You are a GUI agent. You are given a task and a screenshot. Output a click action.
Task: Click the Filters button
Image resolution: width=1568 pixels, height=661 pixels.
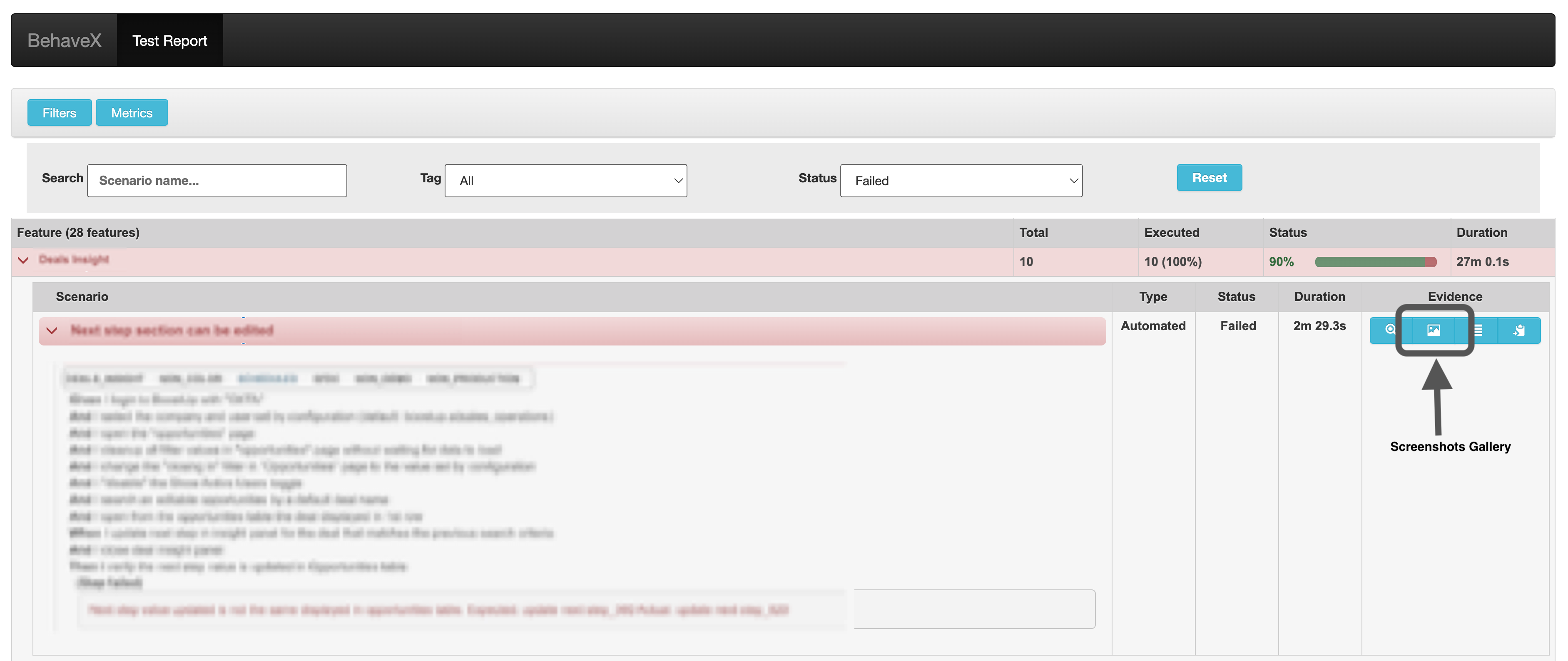pyautogui.click(x=58, y=112)
